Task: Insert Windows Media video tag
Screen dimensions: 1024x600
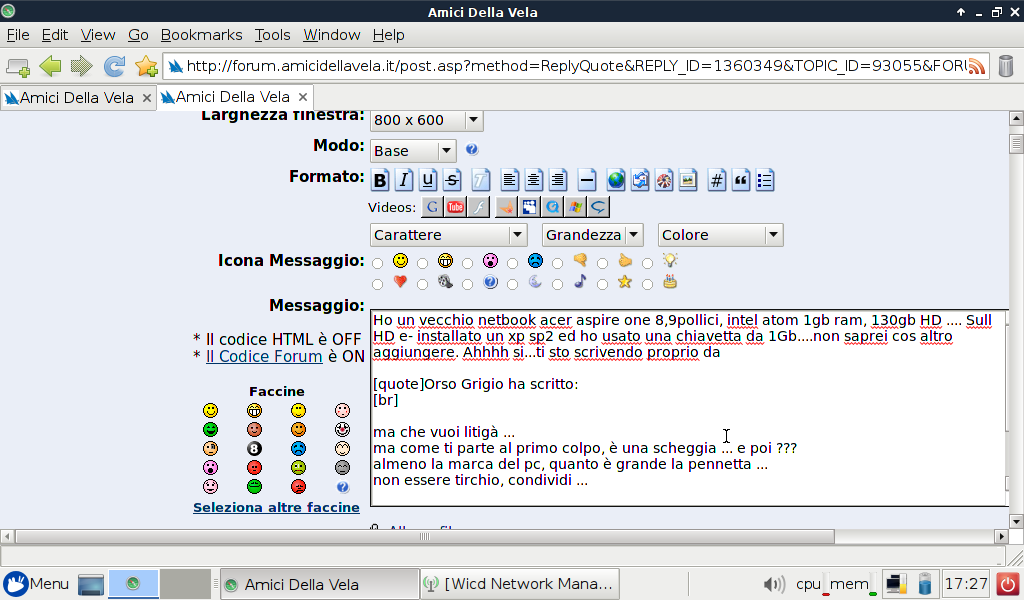Action: point(575,208)
